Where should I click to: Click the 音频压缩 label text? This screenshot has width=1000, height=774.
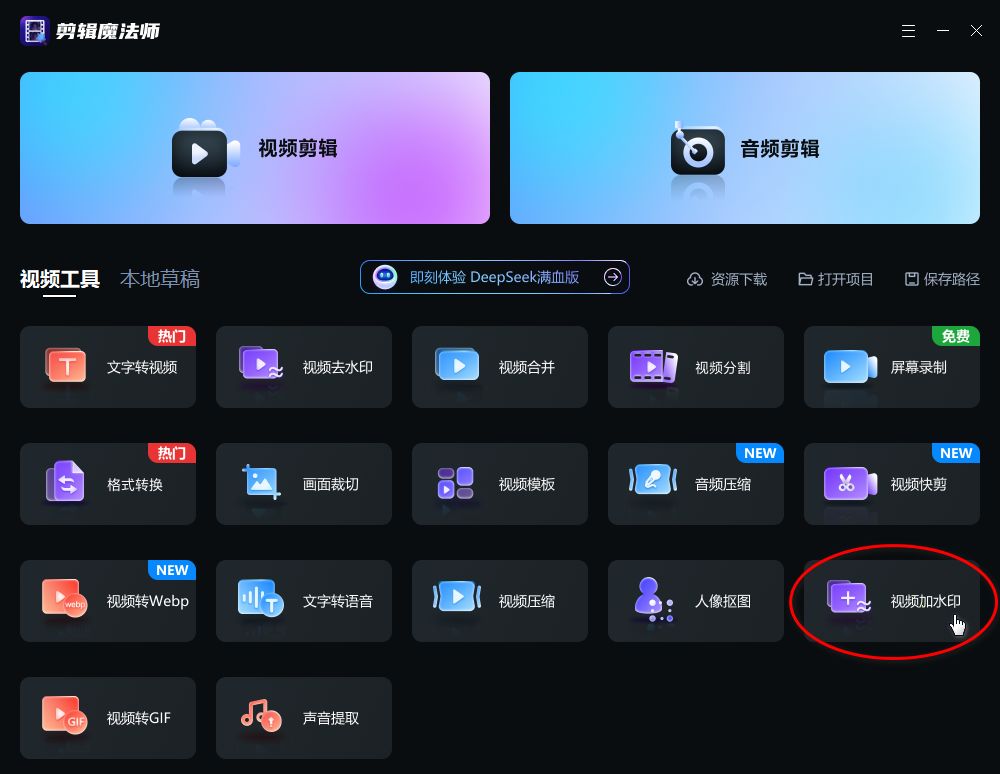tap(723, 485)
